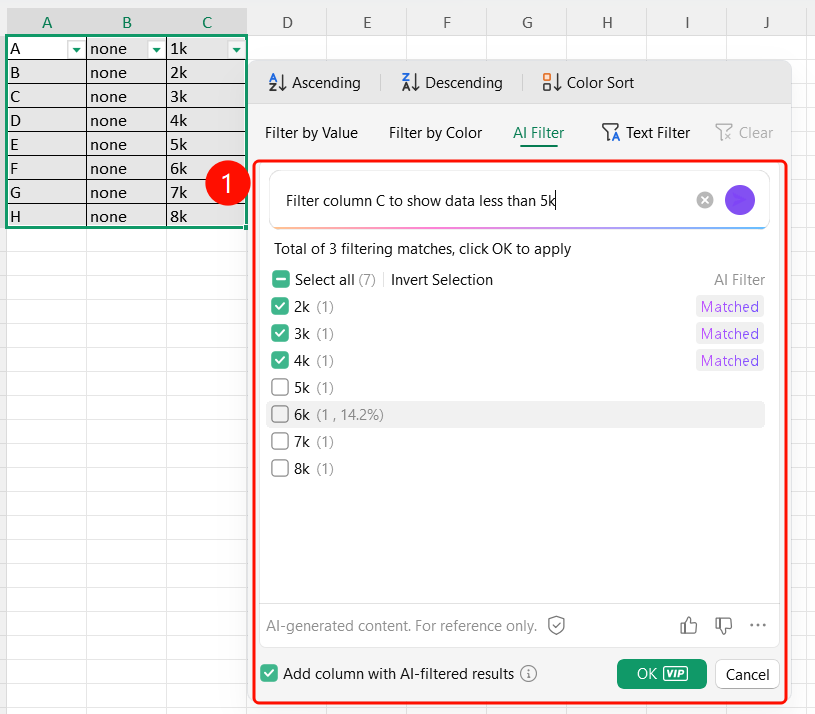Uncheck the 3k value checkbox
This screenshot has width=815, height=714.
(280, 334)
